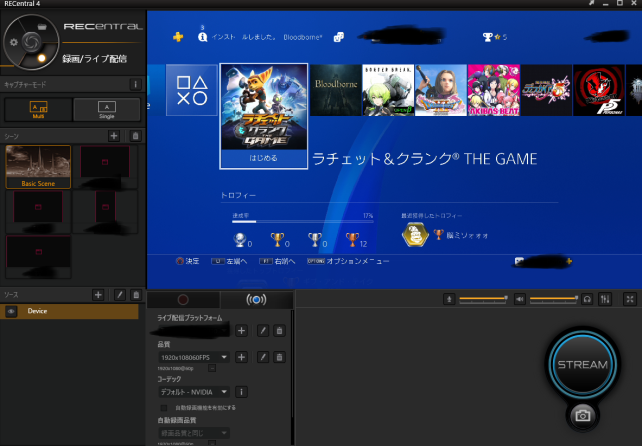Delete the 品質 quality preset

[280, 357]
